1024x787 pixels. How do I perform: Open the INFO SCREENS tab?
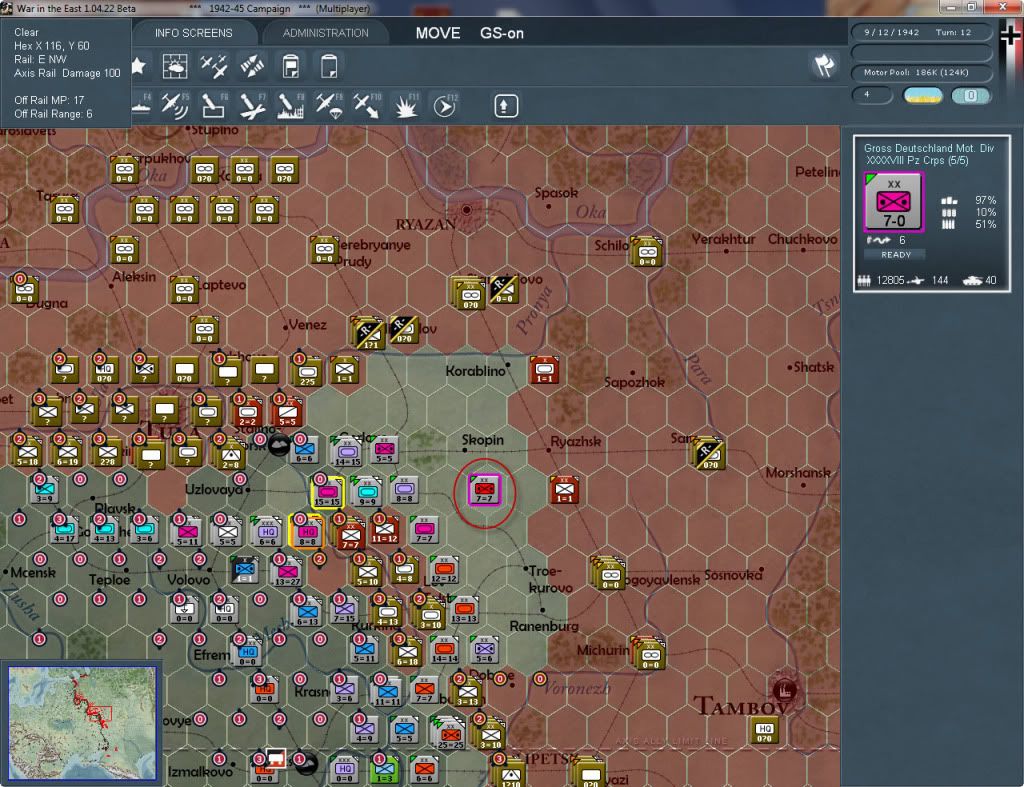click(193, 33)
